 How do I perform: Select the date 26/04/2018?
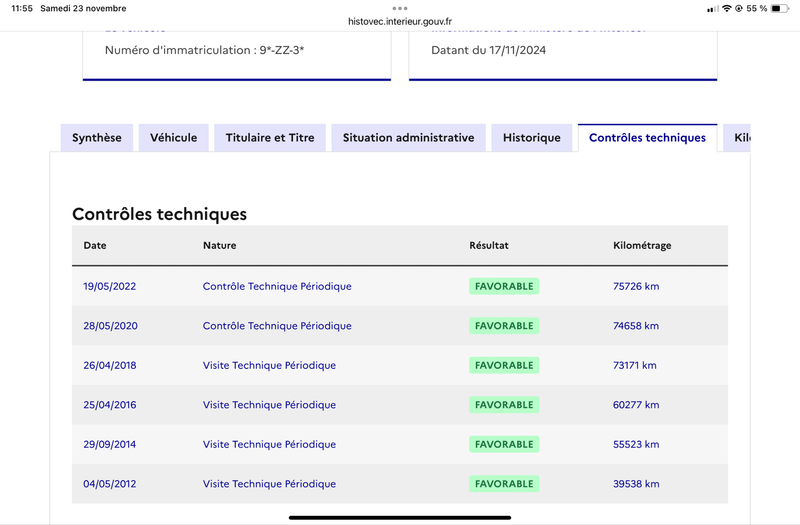(110, 365)
